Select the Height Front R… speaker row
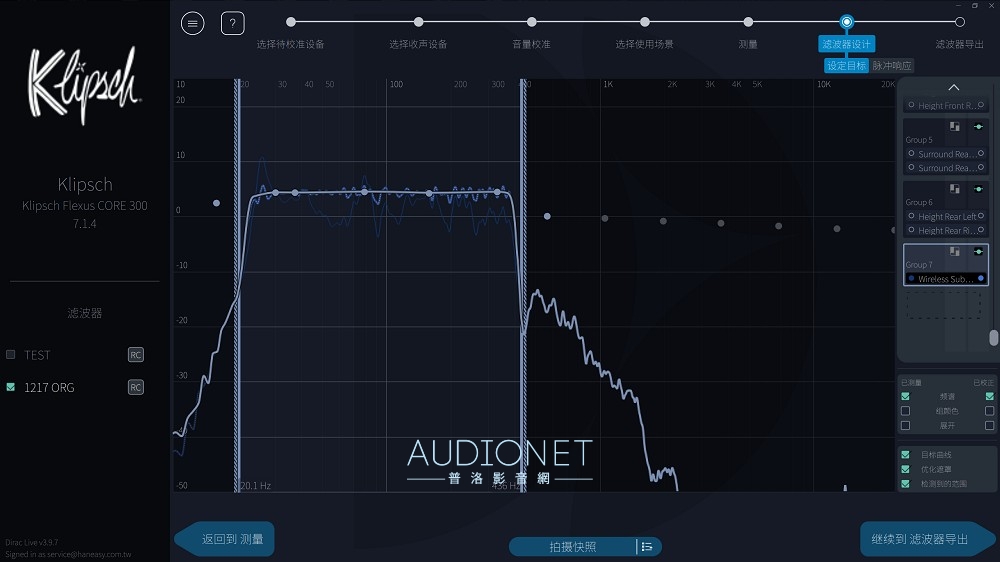1000x562 pixels. click(946, 105)
